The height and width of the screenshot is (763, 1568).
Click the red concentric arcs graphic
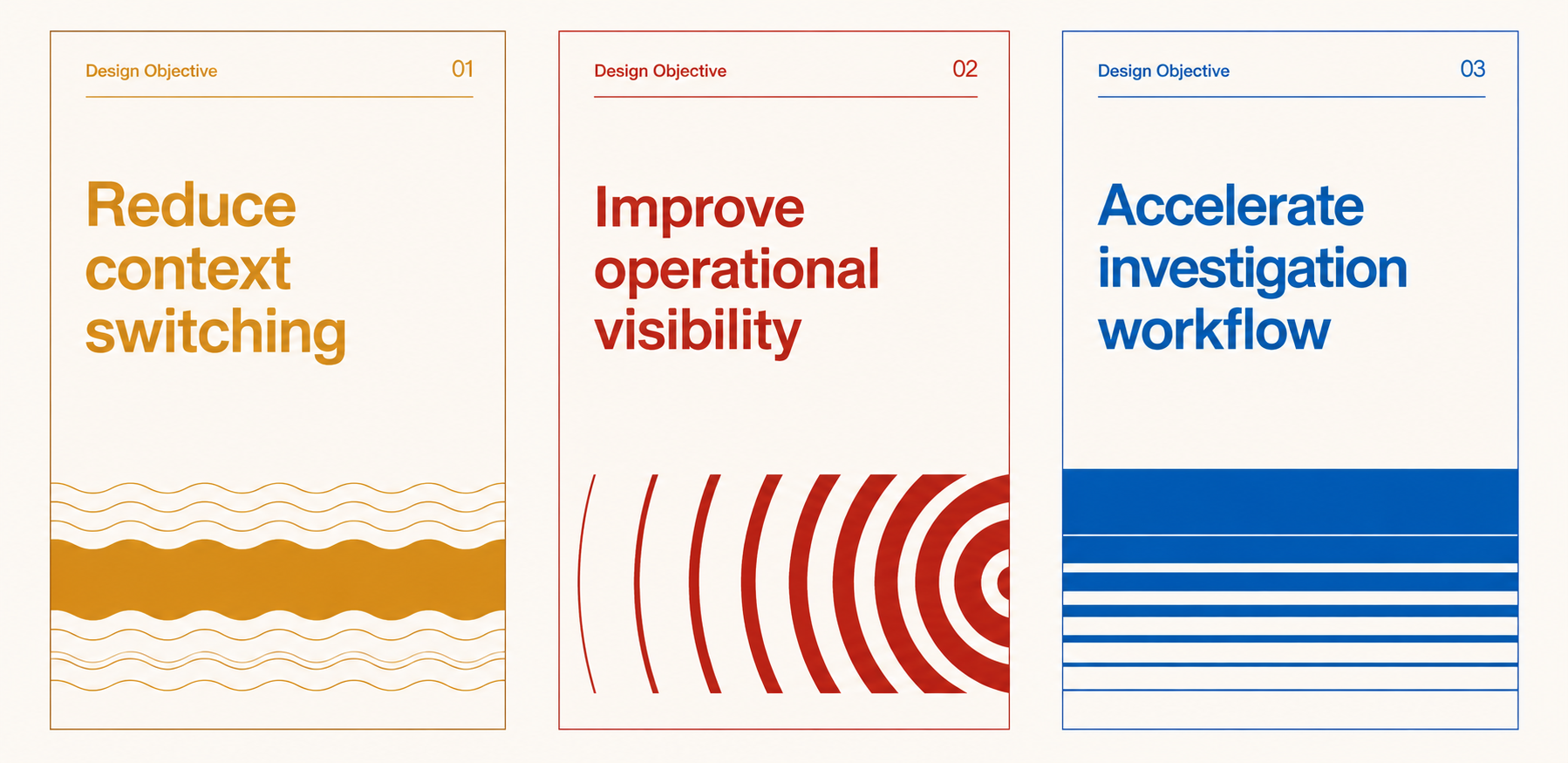(794, 583)
